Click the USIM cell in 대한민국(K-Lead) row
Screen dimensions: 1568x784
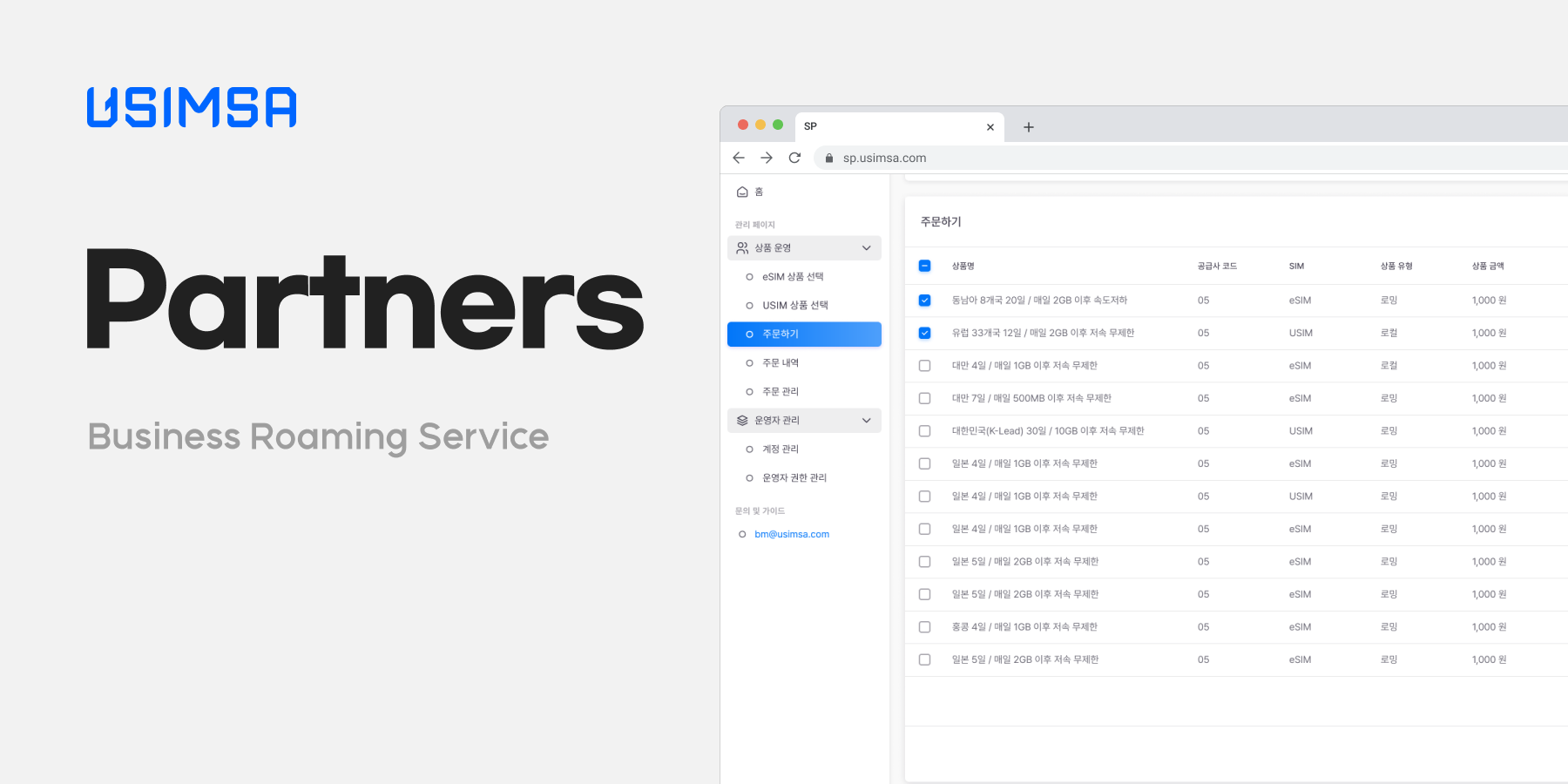[1301, 431]
